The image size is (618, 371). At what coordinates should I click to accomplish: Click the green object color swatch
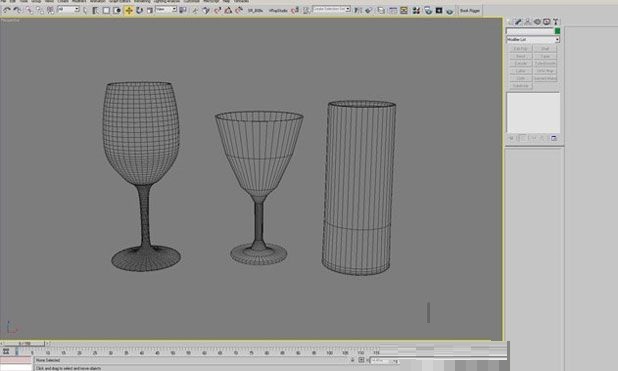coord(557,31)
